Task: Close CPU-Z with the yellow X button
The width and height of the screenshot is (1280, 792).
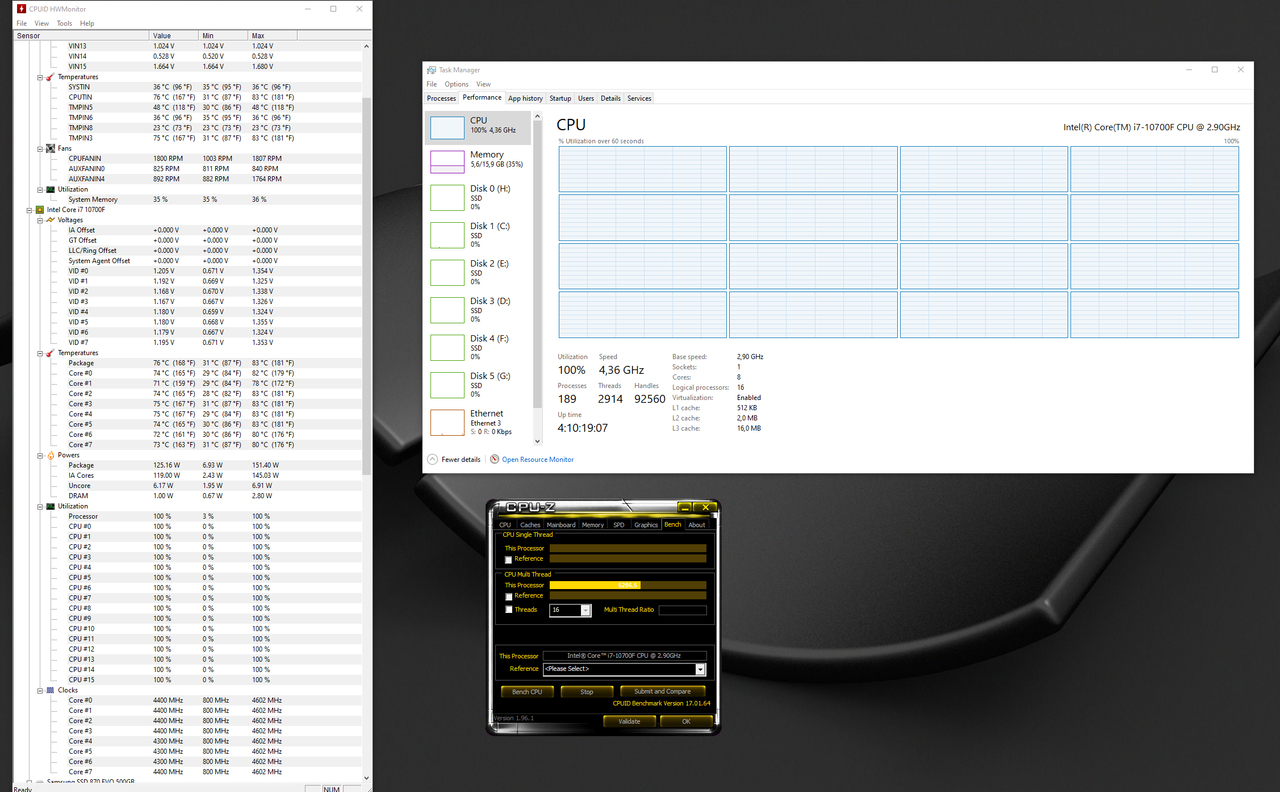Action: tap(705, 508)
